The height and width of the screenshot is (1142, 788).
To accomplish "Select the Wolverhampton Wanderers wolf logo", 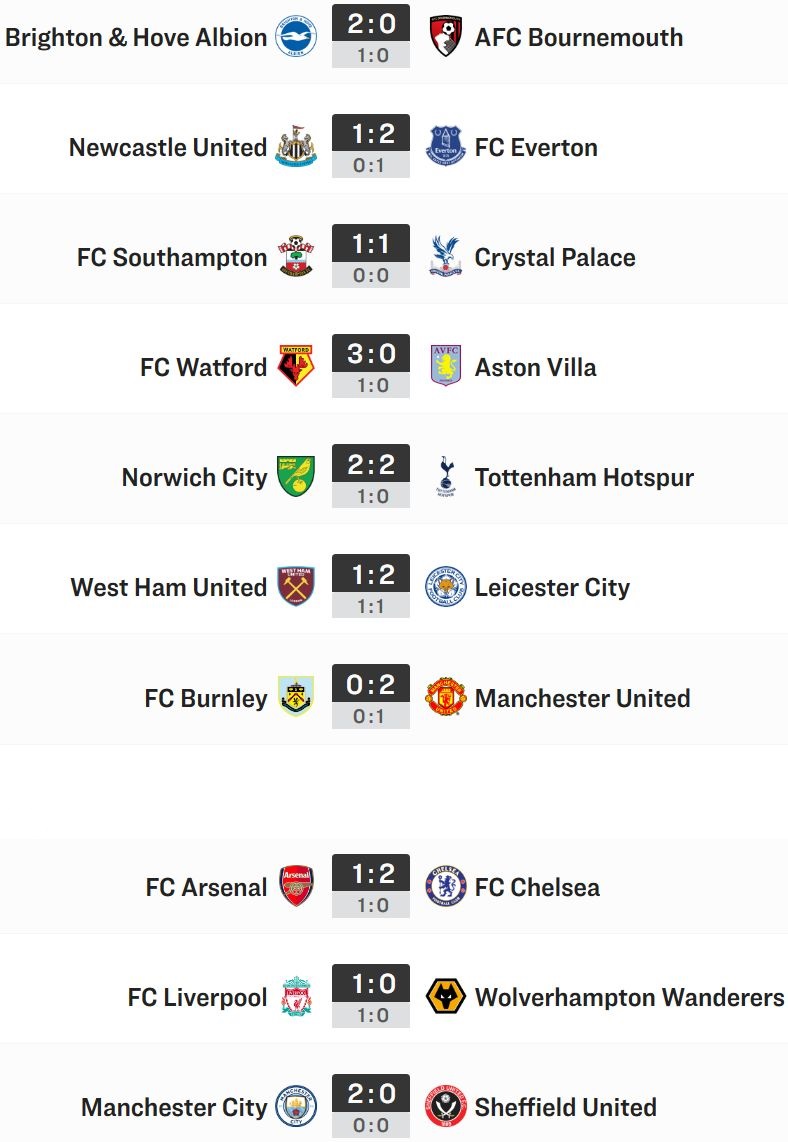I will tap(446, 996).
